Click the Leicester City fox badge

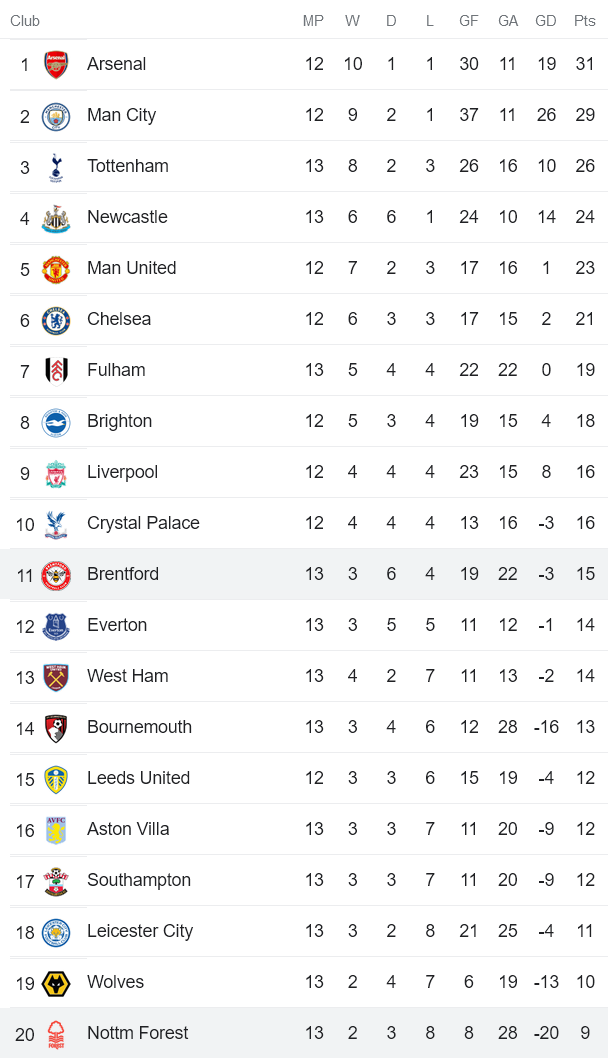(56, 932)
